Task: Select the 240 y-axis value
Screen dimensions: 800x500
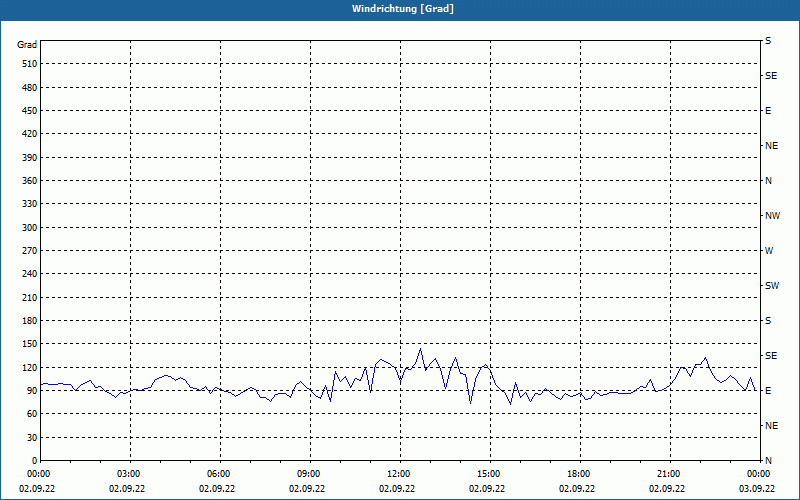Action: click(x=30, y=274)
